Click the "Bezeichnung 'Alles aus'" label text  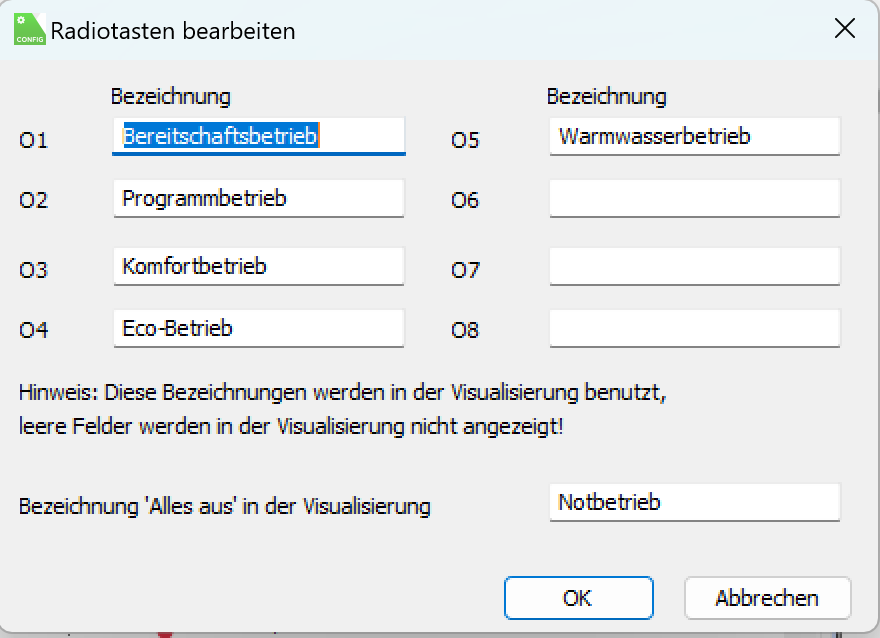(224, 506)
